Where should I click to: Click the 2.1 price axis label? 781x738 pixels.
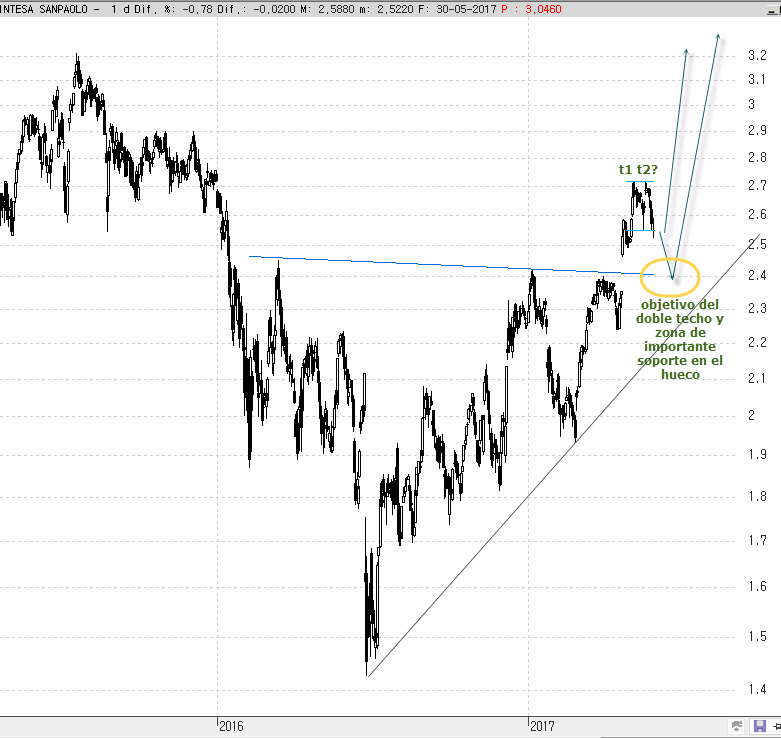point(757,378)
